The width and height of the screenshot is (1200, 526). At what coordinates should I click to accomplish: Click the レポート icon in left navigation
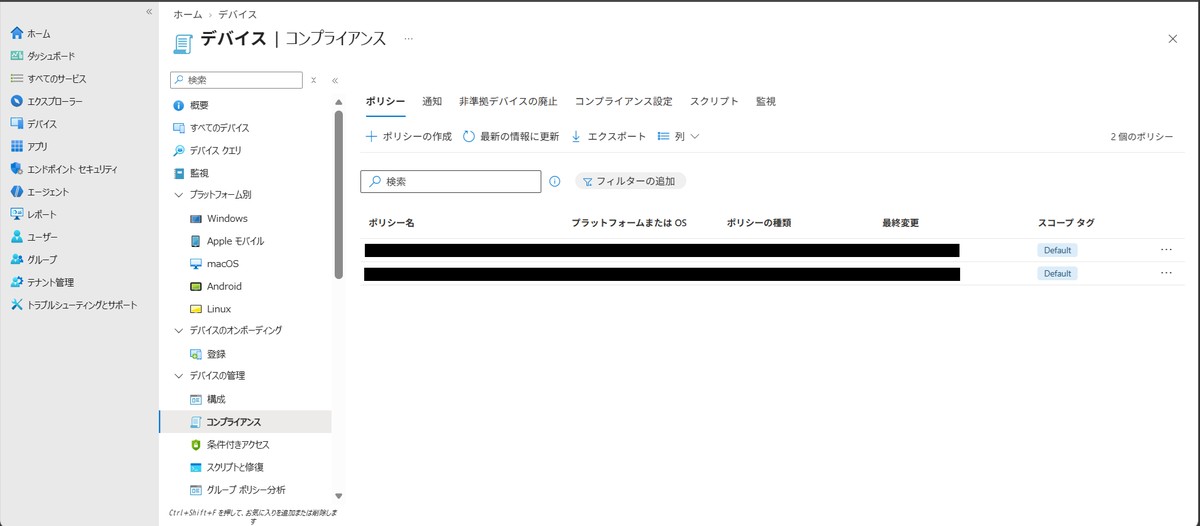16,214
